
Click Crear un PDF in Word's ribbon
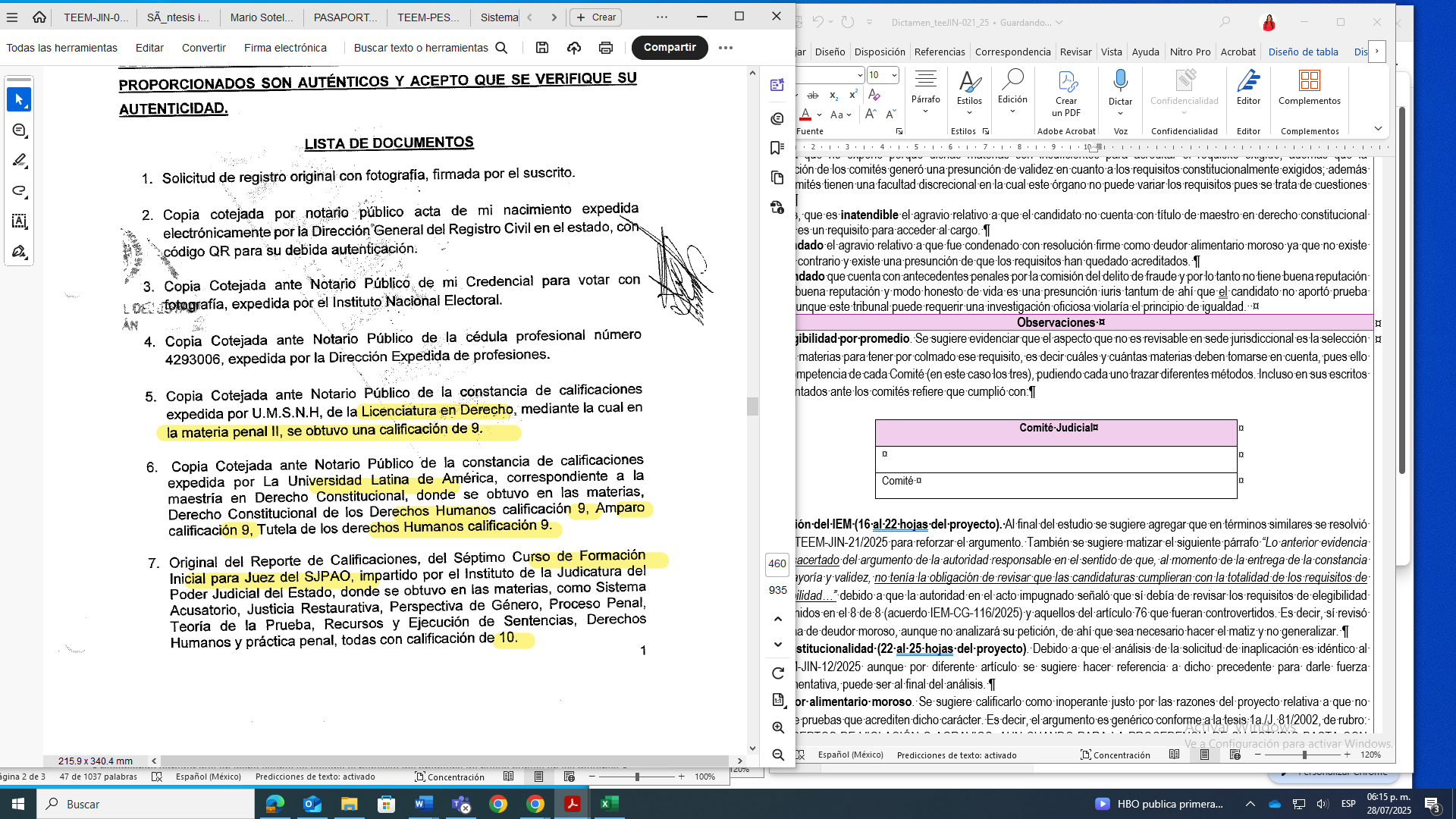click(1066, 93)
